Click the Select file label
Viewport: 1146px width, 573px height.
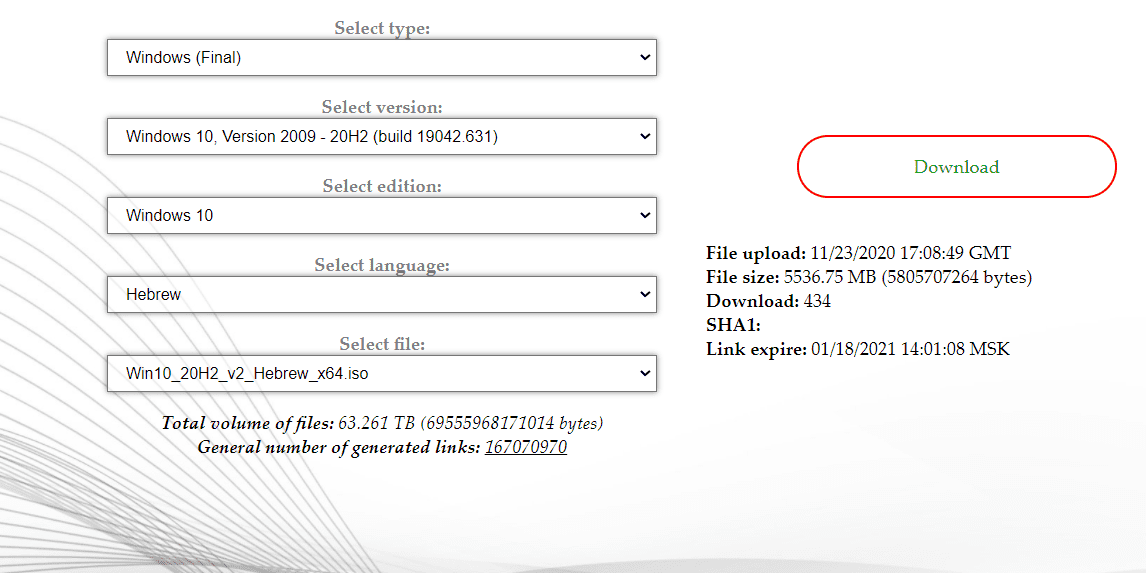click(382, 344)
